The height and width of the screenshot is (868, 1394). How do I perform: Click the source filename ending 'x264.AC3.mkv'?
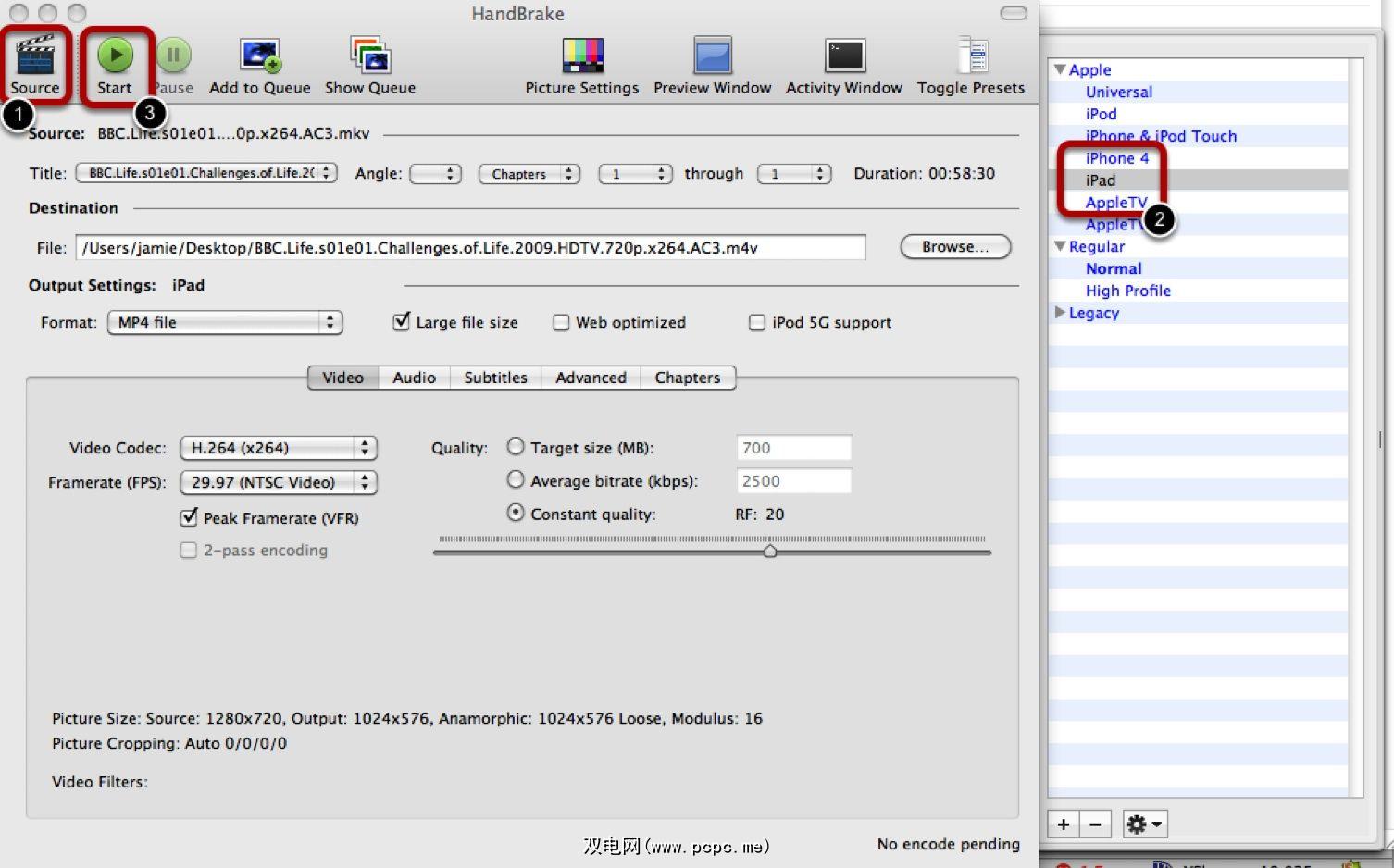(x=233, y=133)
